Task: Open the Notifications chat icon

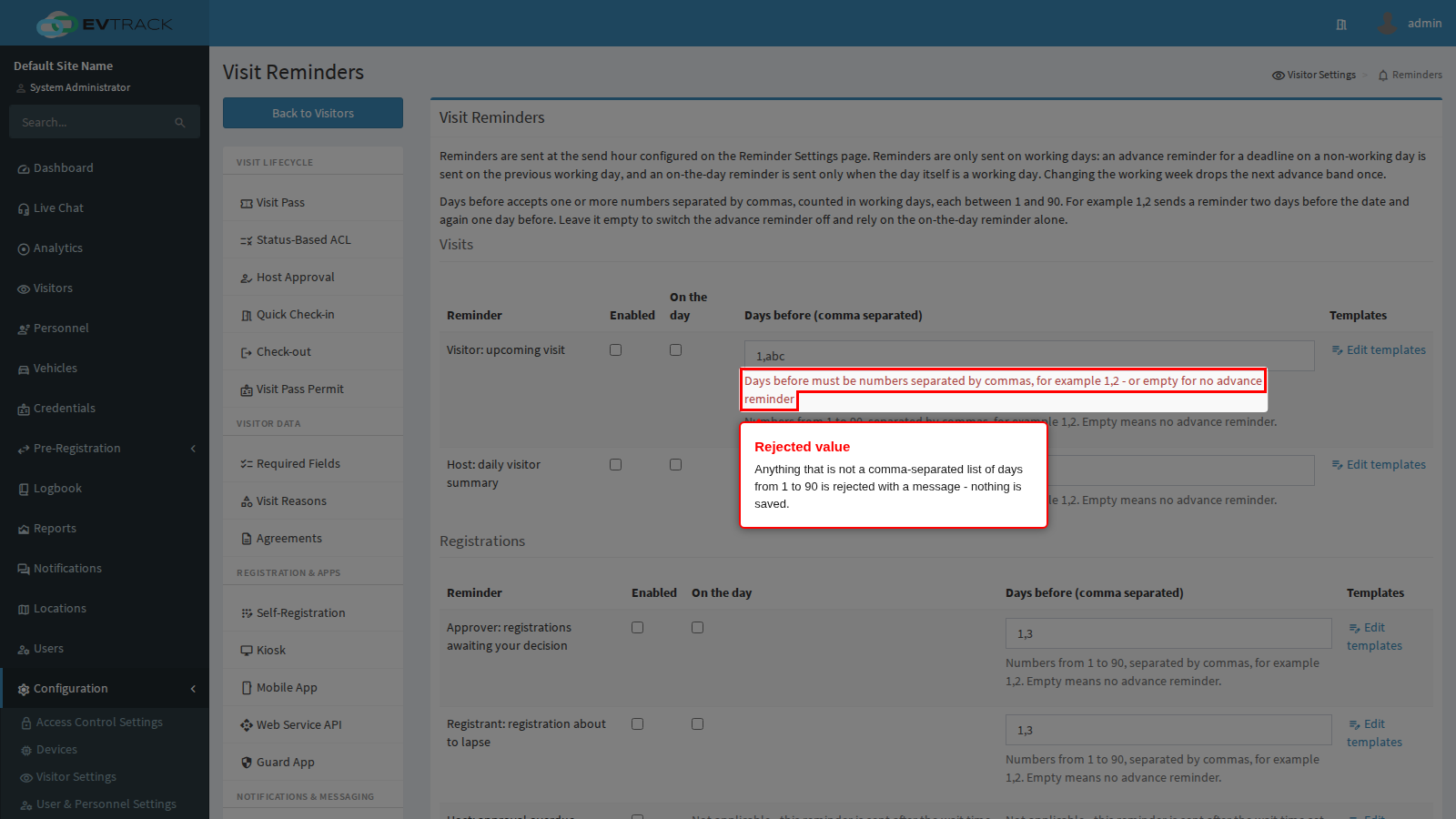Action: 24,570
